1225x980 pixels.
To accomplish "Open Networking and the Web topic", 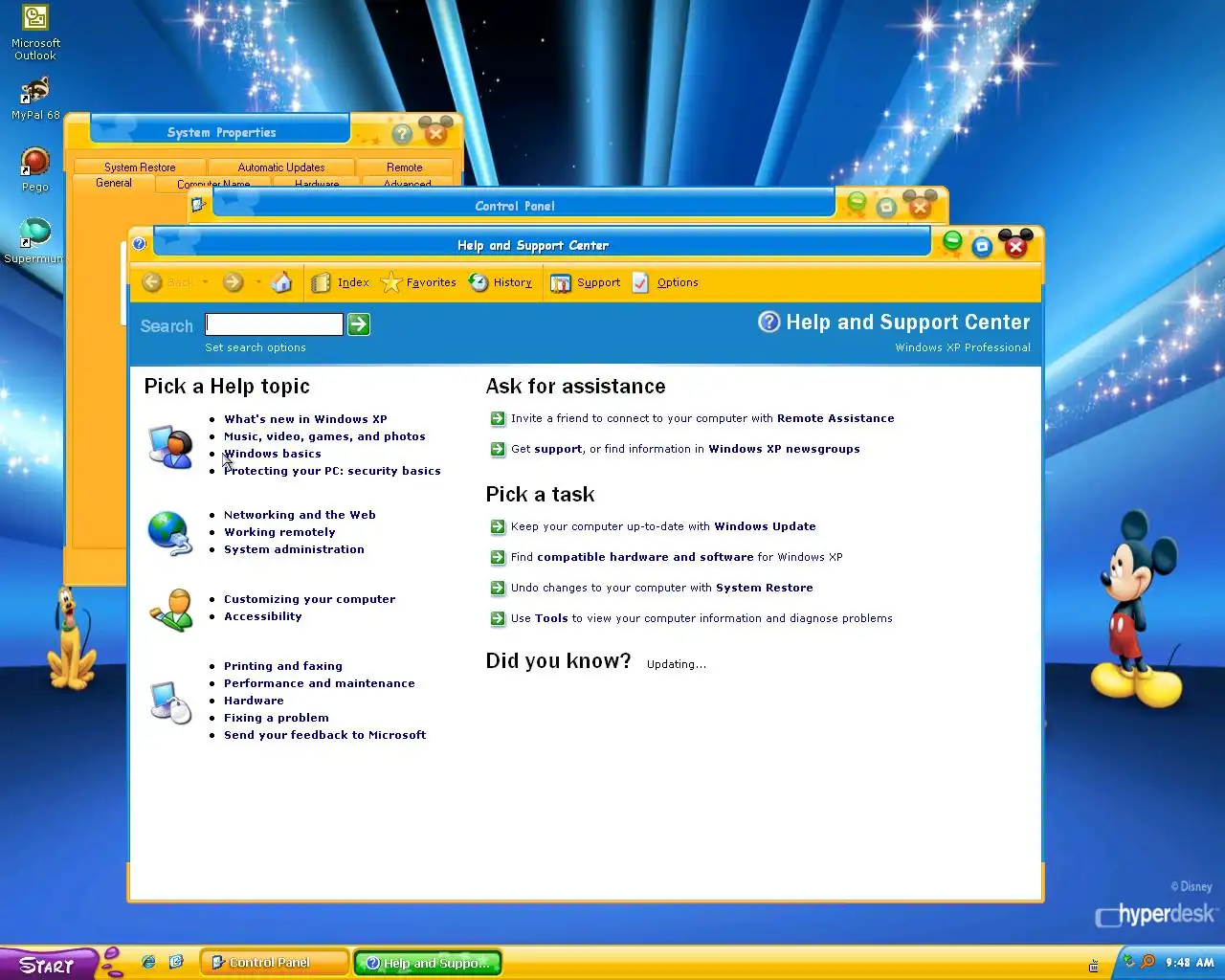I will (x=300, y=515).
